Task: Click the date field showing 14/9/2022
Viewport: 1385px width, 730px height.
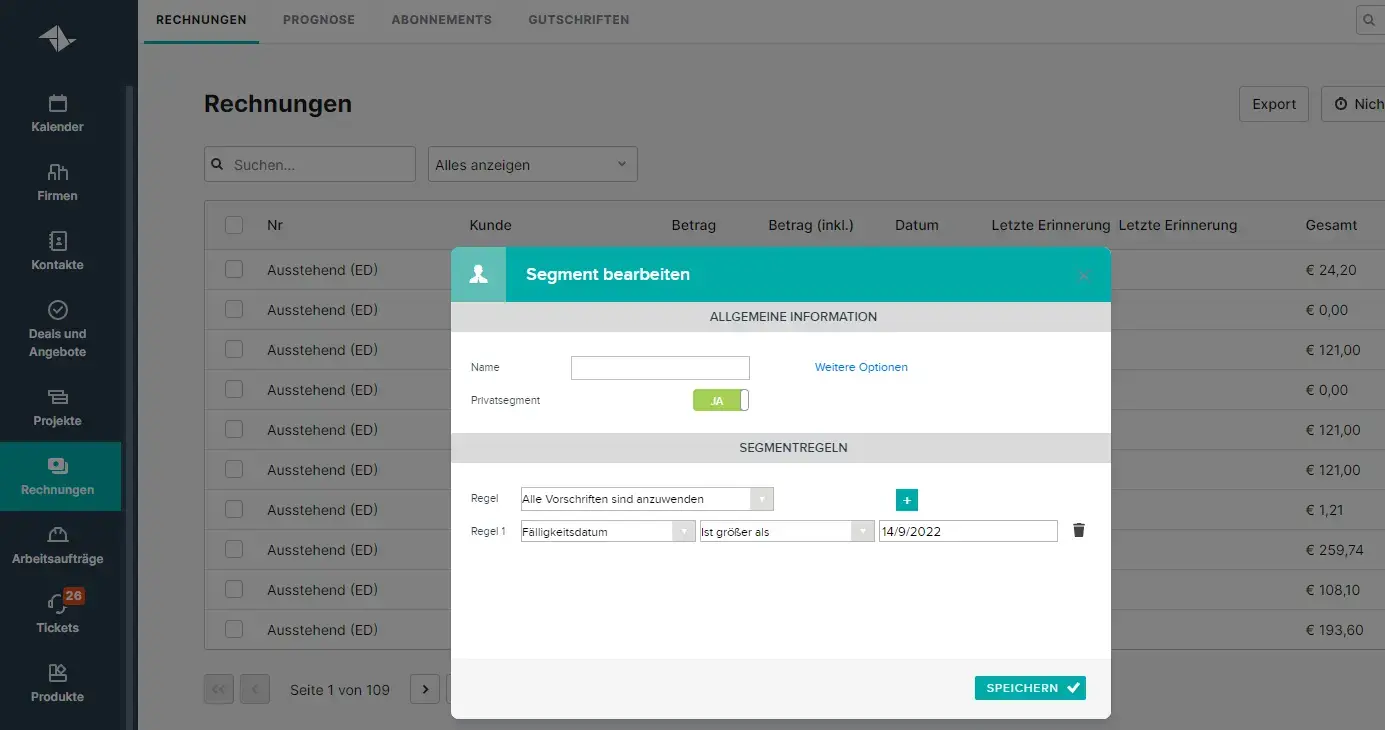Action: point(968,532)
